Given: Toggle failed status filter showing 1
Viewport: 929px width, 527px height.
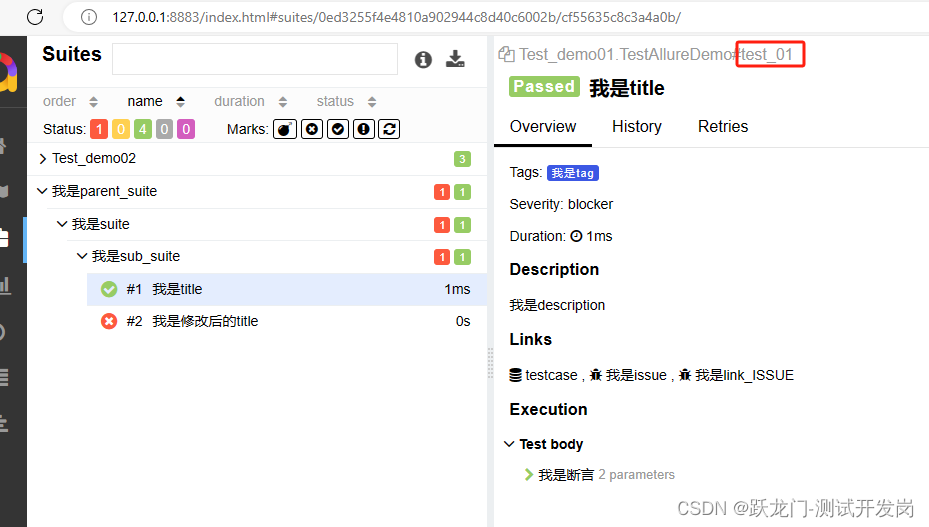Looking at the screenshot, I should 99,129.
